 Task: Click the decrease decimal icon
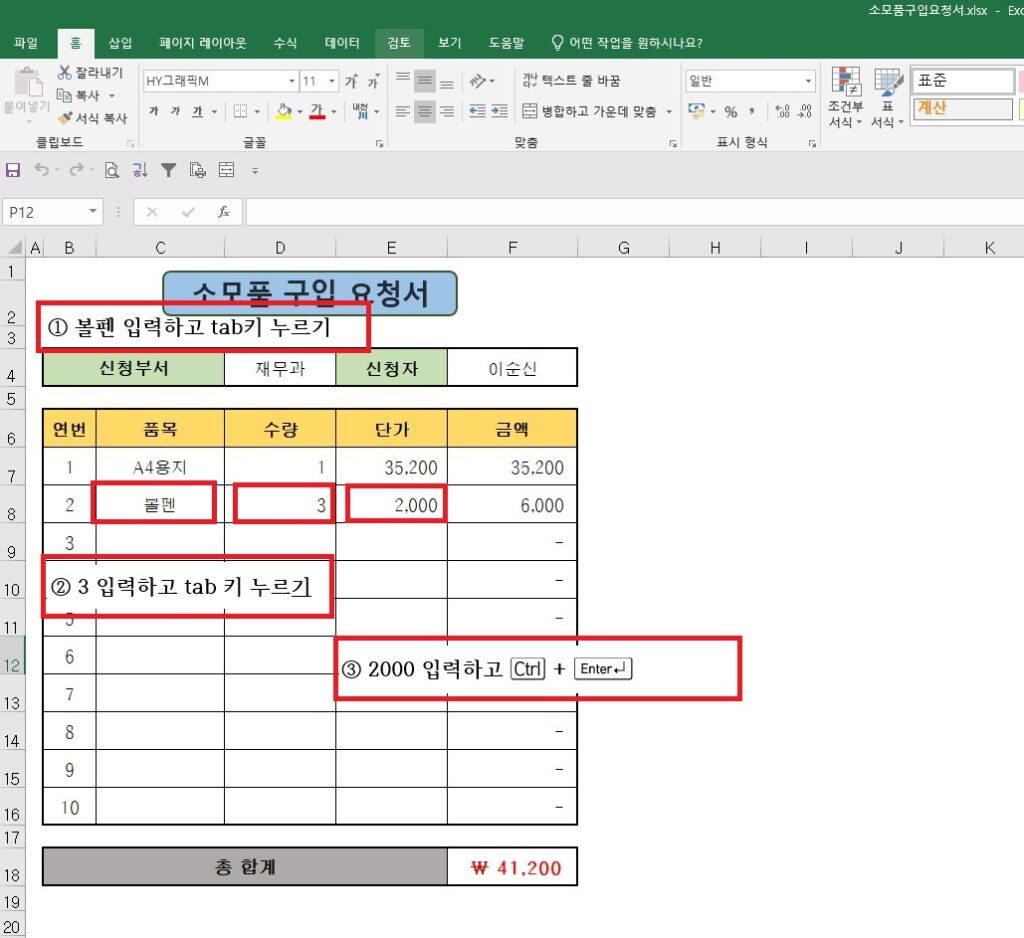(805, 111)
